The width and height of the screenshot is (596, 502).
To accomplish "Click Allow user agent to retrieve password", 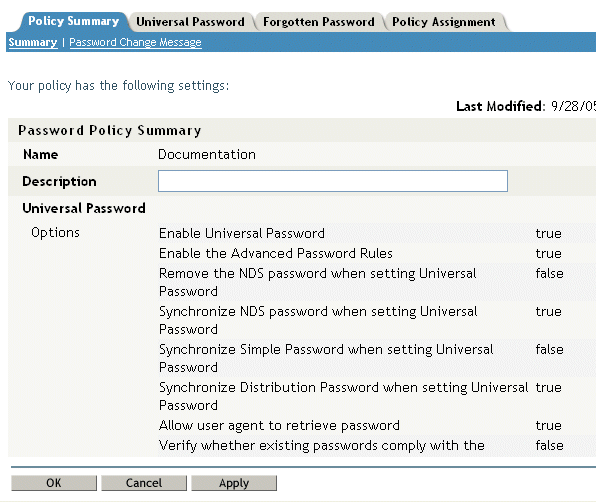I will (279, 425).
